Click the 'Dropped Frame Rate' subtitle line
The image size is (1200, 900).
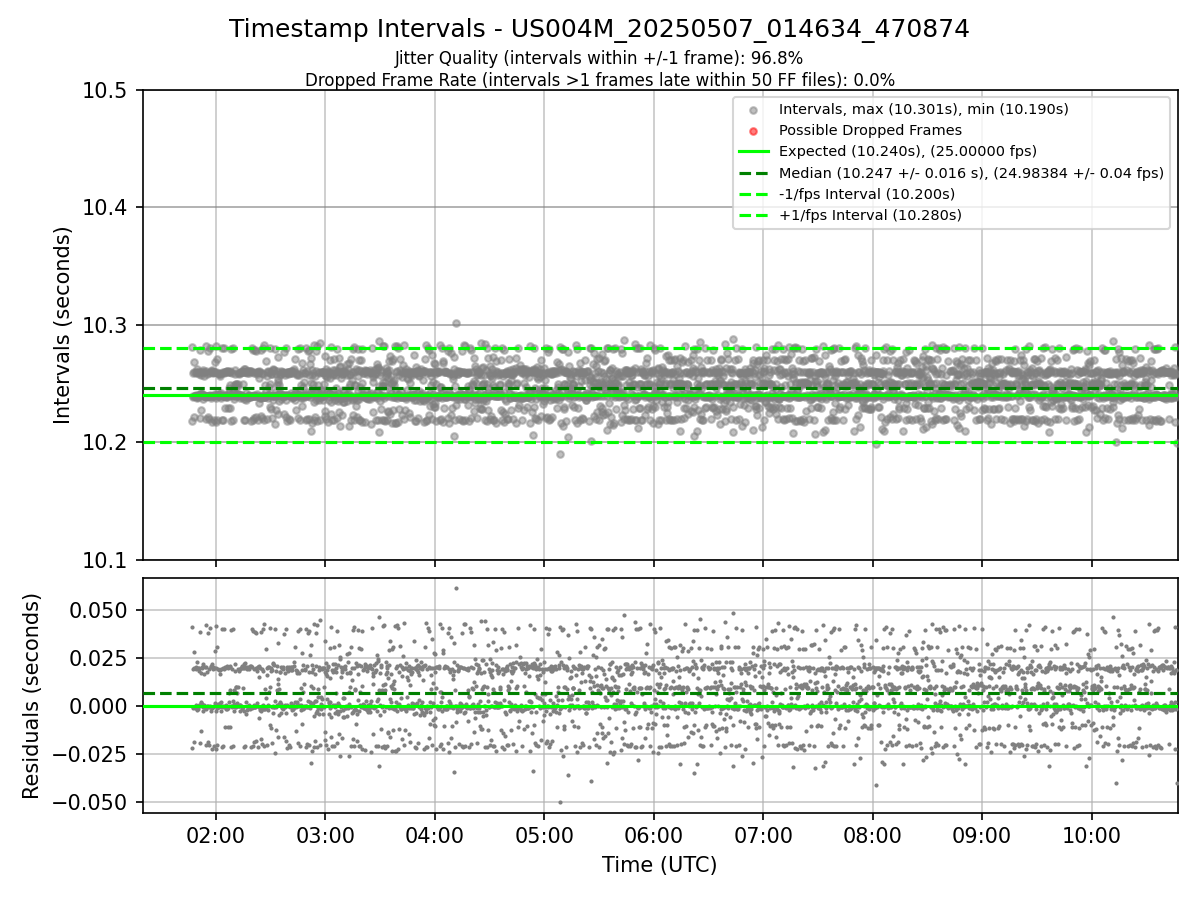pyautogui.click(x=599, y=80)
